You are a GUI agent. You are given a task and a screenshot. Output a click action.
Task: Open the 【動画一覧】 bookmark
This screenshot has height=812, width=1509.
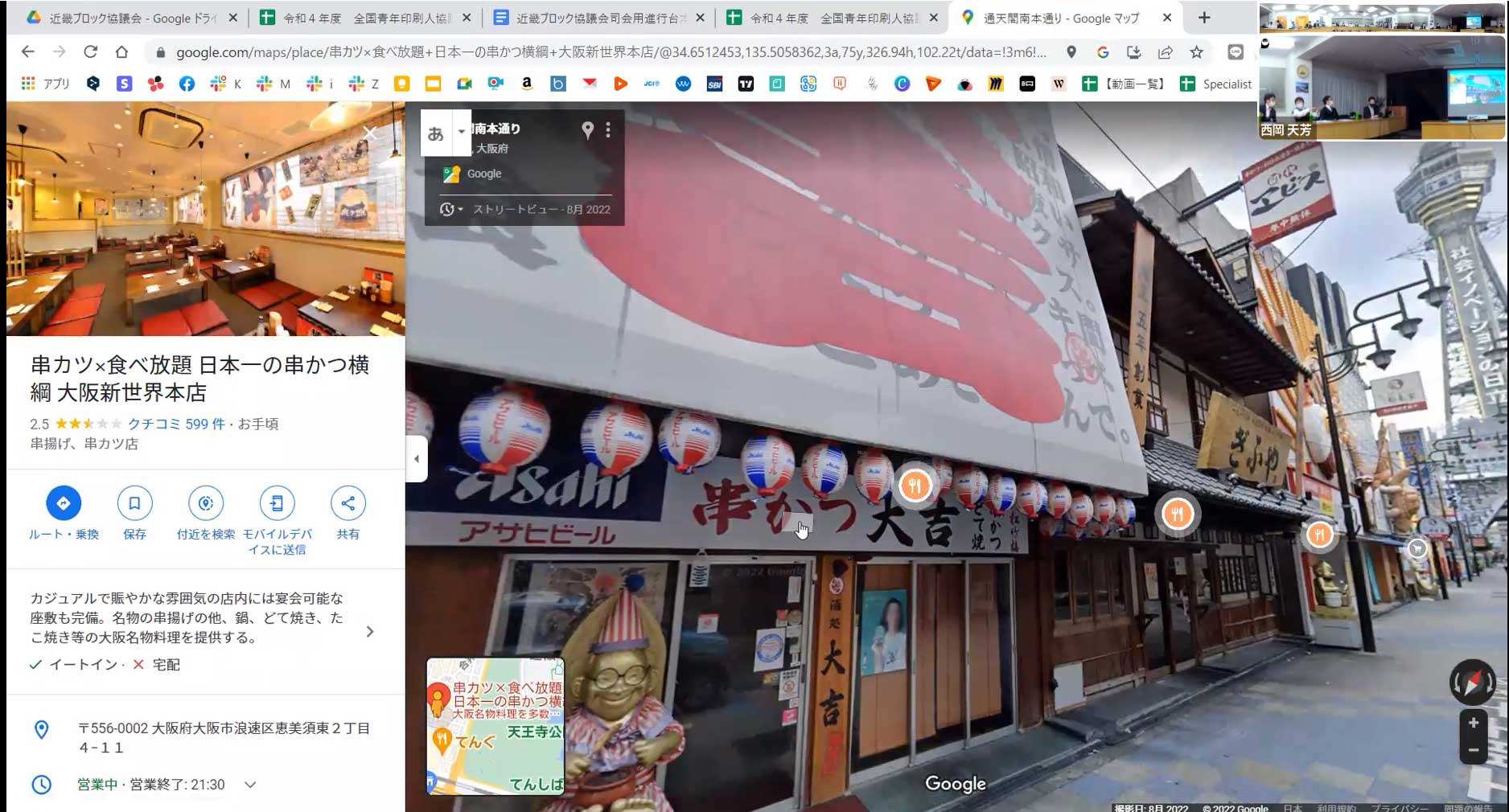click(1123, 84)
